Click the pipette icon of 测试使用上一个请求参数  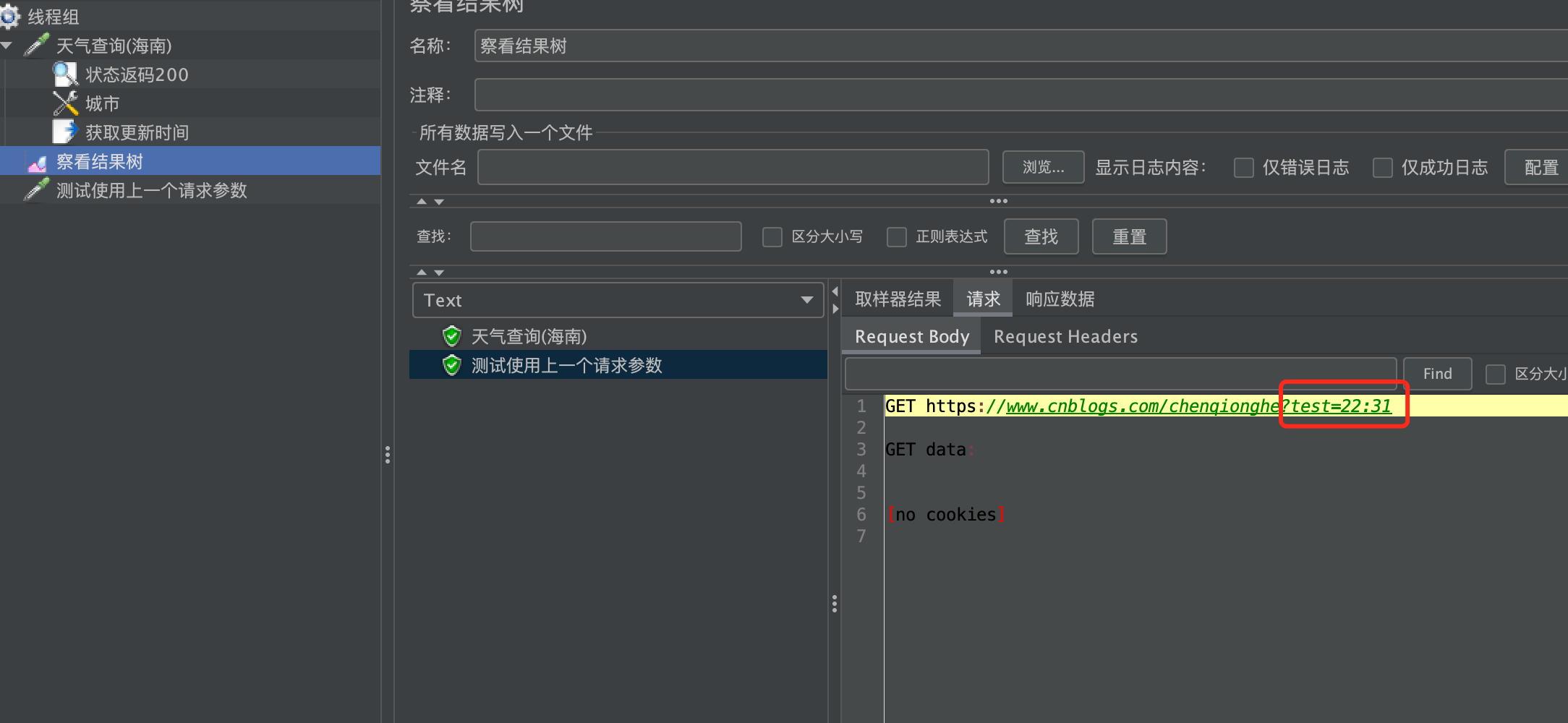click(x=37, y=190)
